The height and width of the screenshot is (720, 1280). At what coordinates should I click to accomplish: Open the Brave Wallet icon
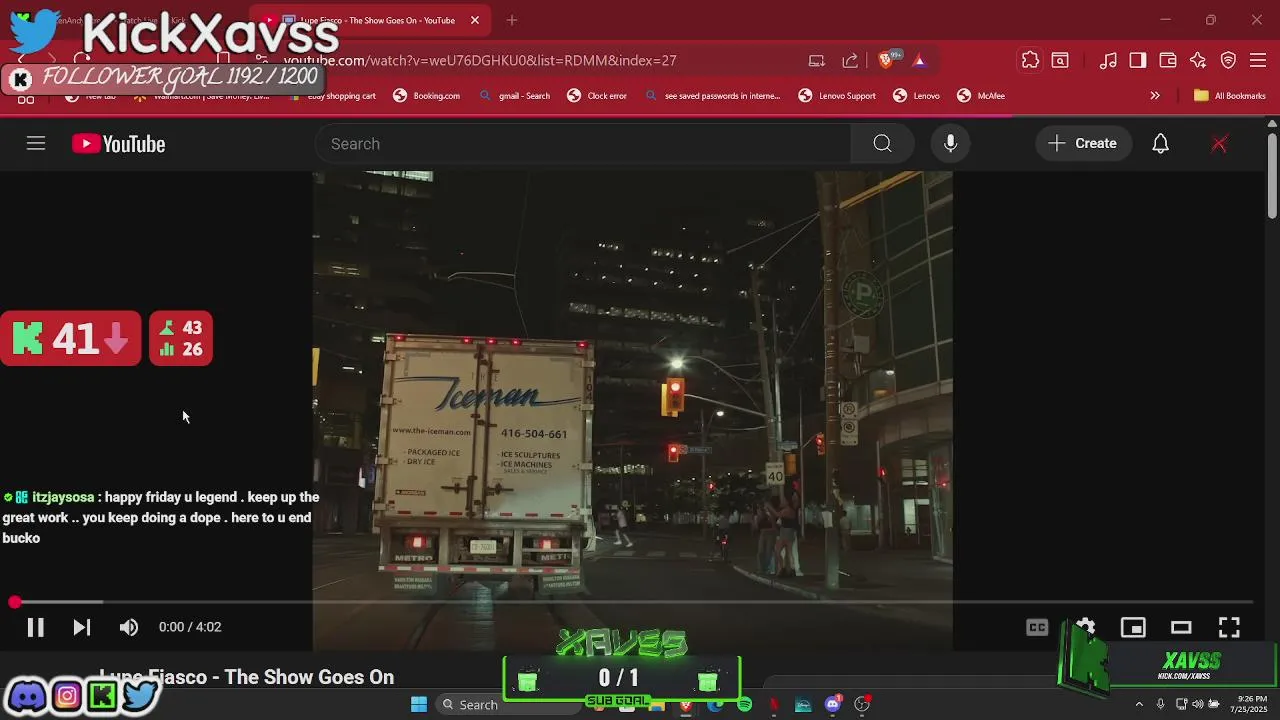pyautogui.click(x=1168, y=60)
